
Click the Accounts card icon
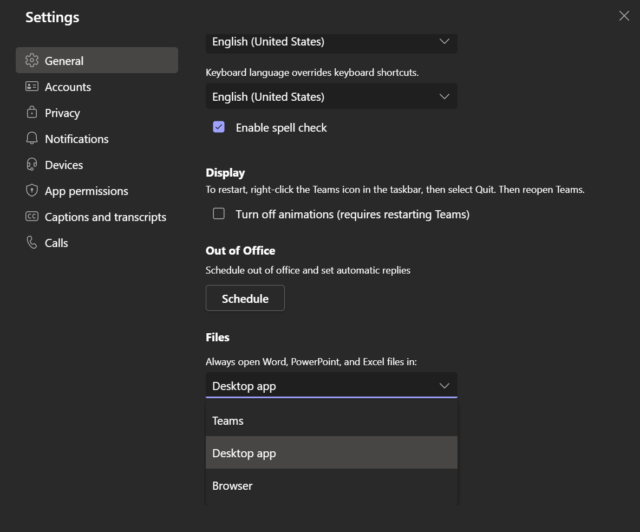pyautogui.click(x=32, y=87)
